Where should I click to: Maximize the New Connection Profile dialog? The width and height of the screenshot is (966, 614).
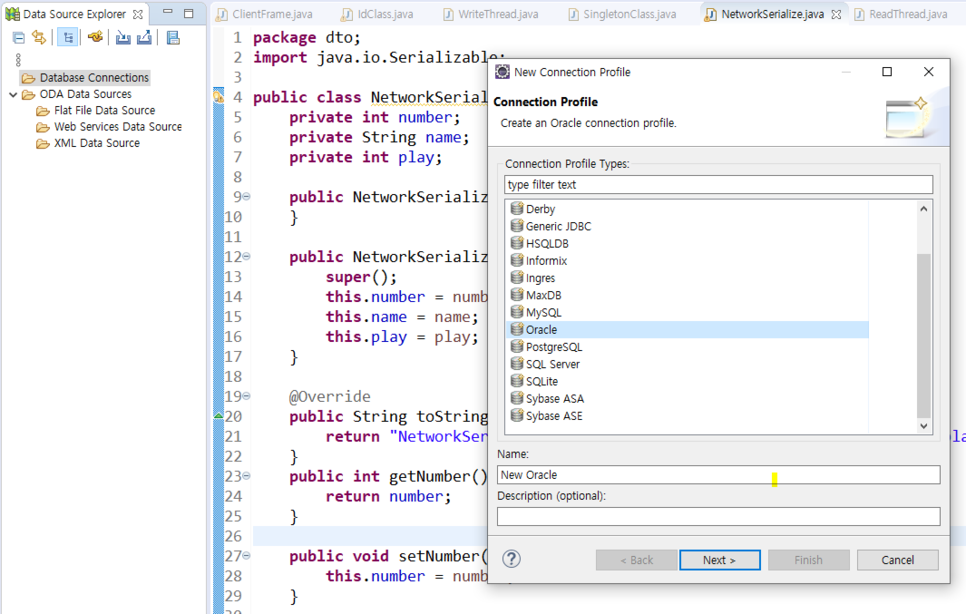[x=887, y=72]
